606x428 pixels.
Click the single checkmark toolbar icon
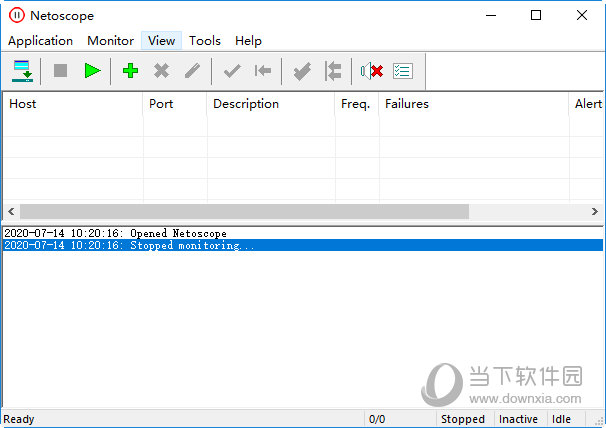click(x=232, y=71)
